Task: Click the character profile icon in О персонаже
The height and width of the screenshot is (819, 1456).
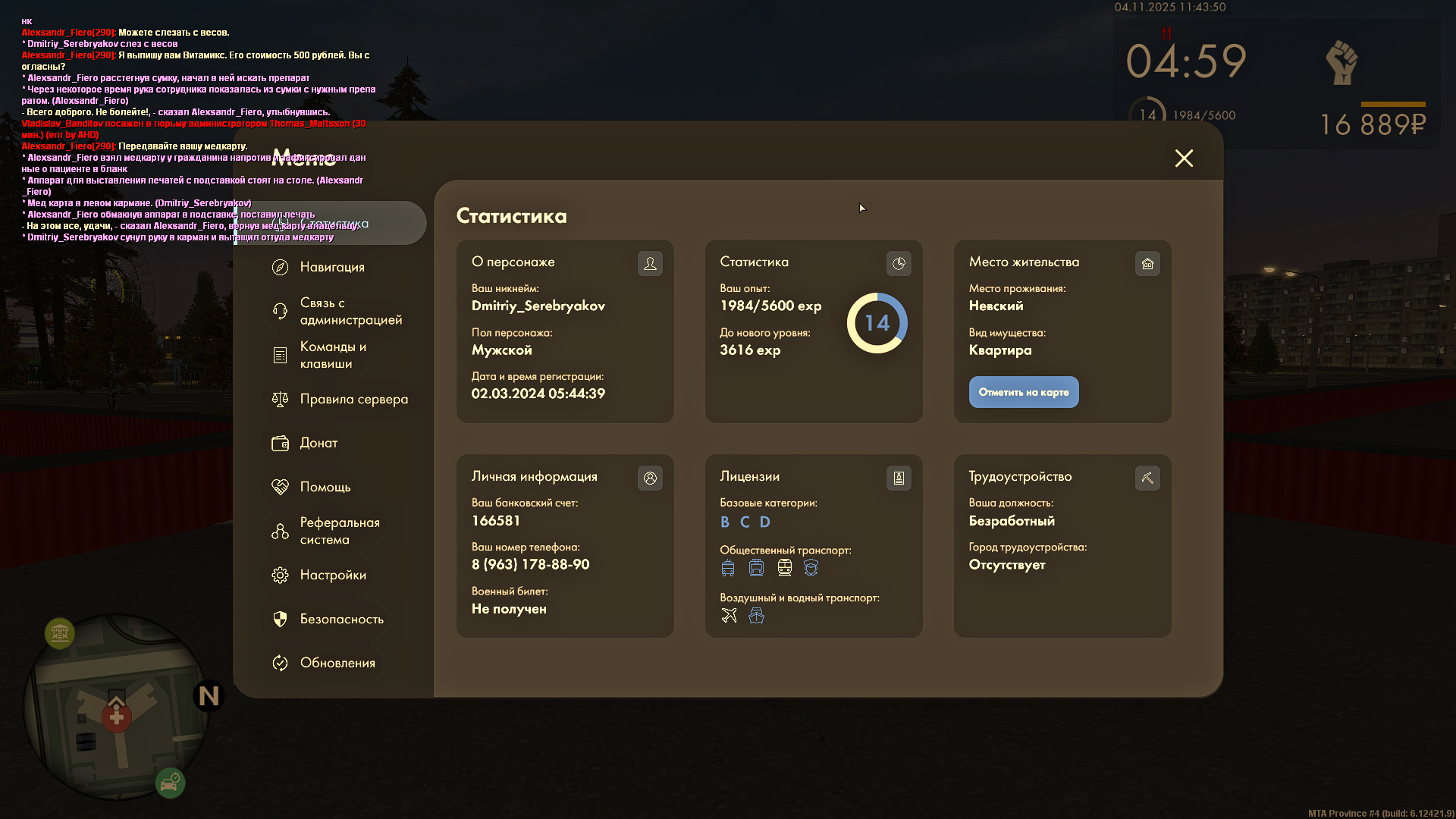Action: click(x=650, y=263)
